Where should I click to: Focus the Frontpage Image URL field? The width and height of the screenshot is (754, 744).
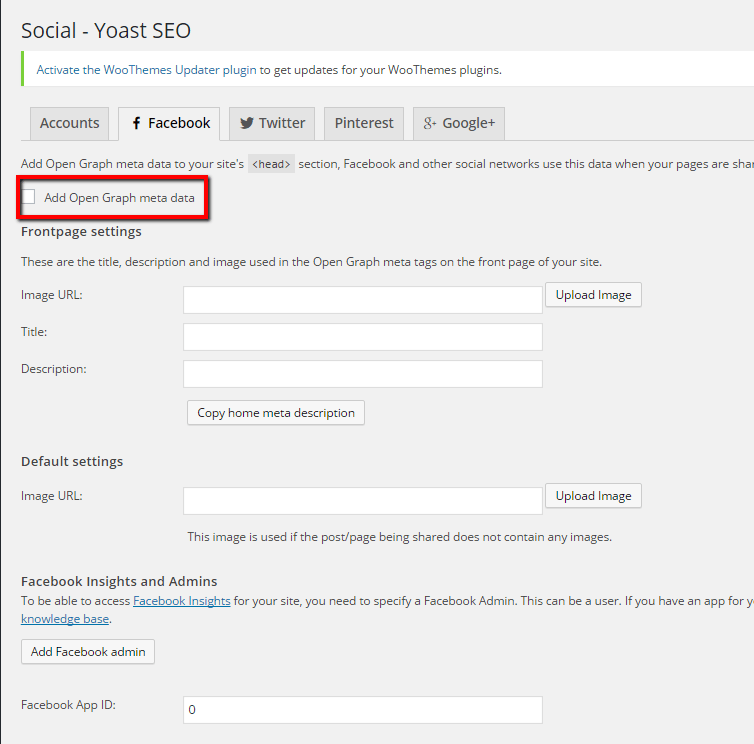tap(363, 300)
